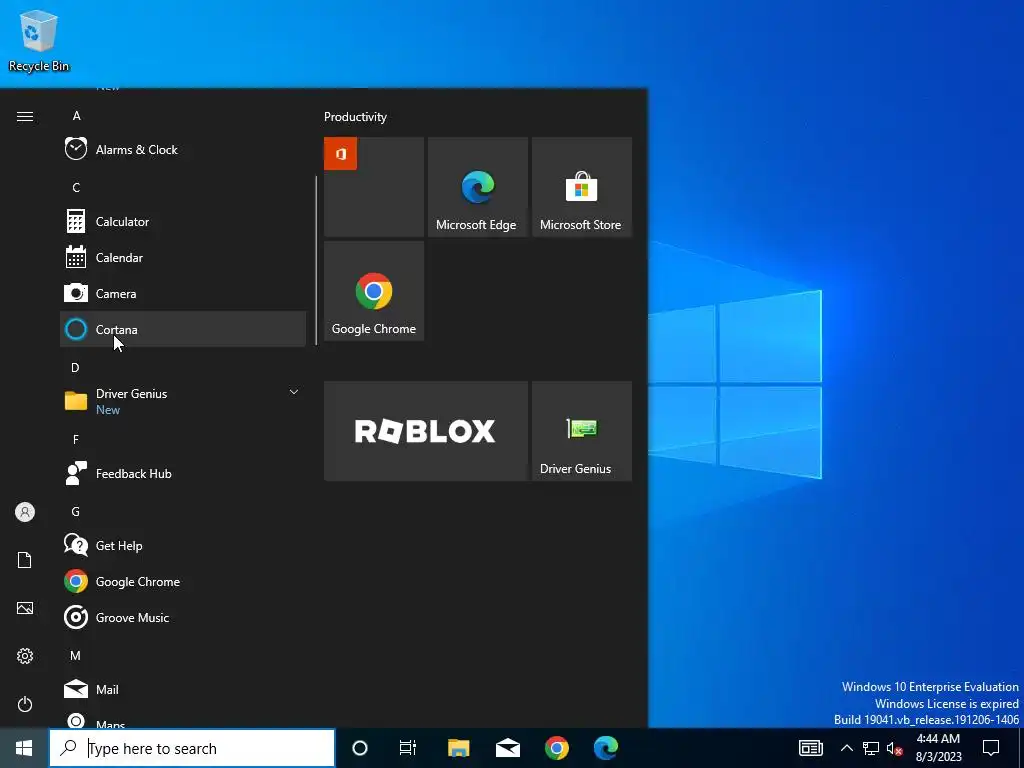Expand the Start menu hamburger button

tap(25, 116)
